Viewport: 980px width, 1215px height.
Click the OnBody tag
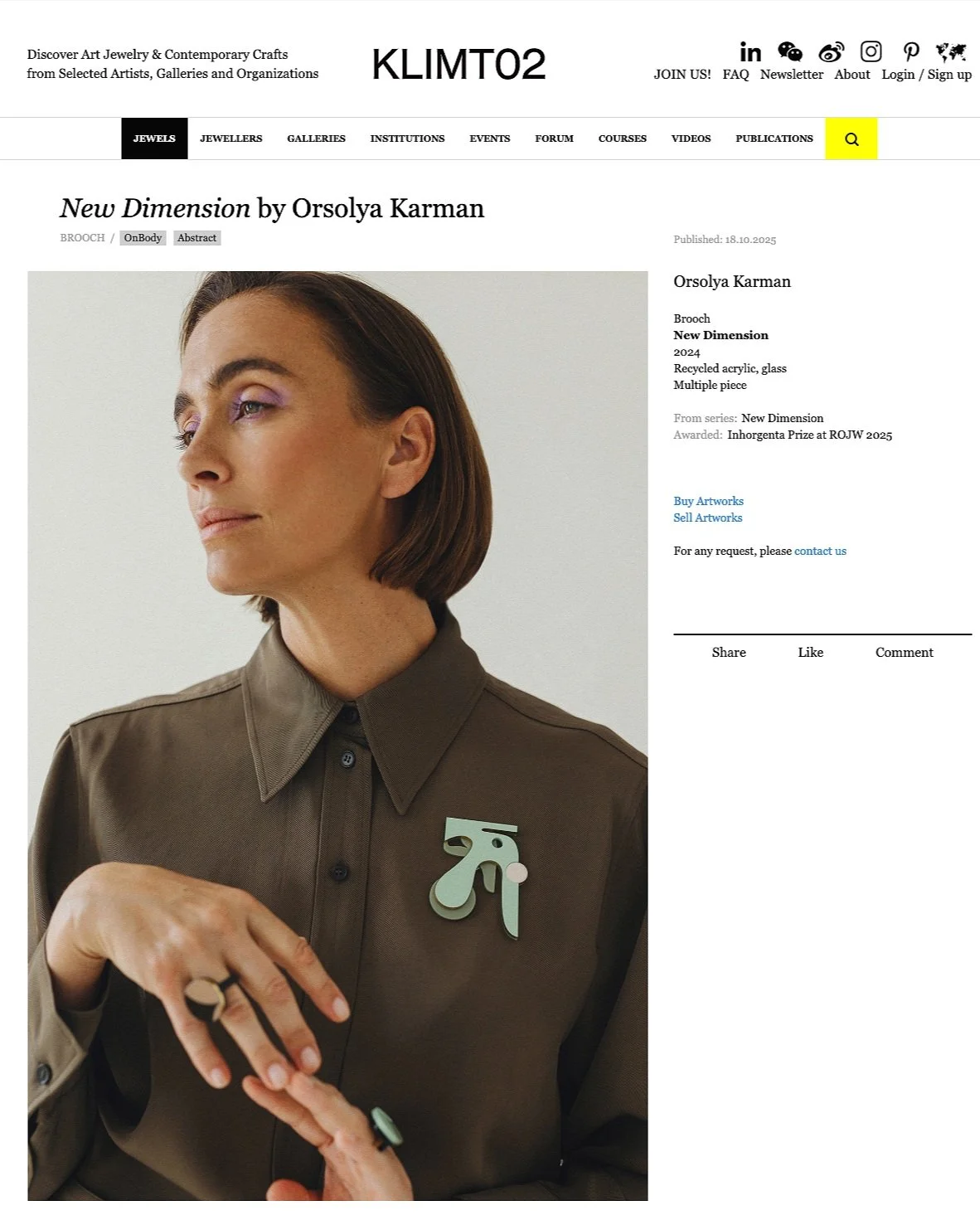coord(143,238)
